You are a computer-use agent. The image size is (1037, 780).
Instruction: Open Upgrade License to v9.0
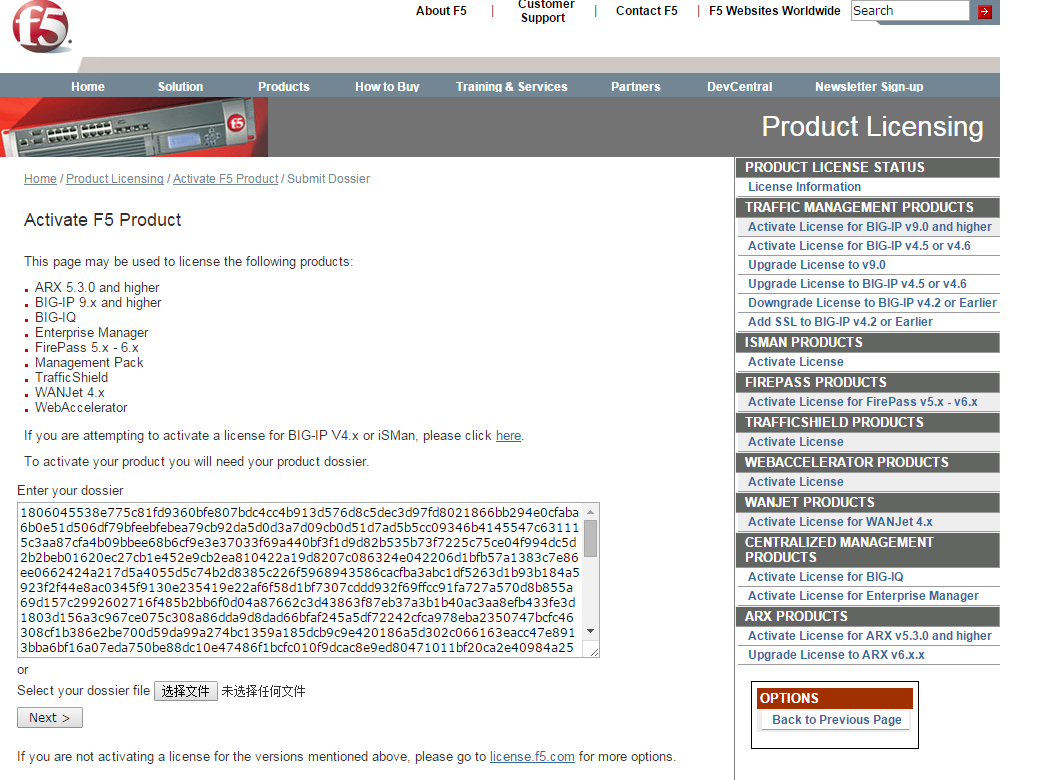(817, 265)
